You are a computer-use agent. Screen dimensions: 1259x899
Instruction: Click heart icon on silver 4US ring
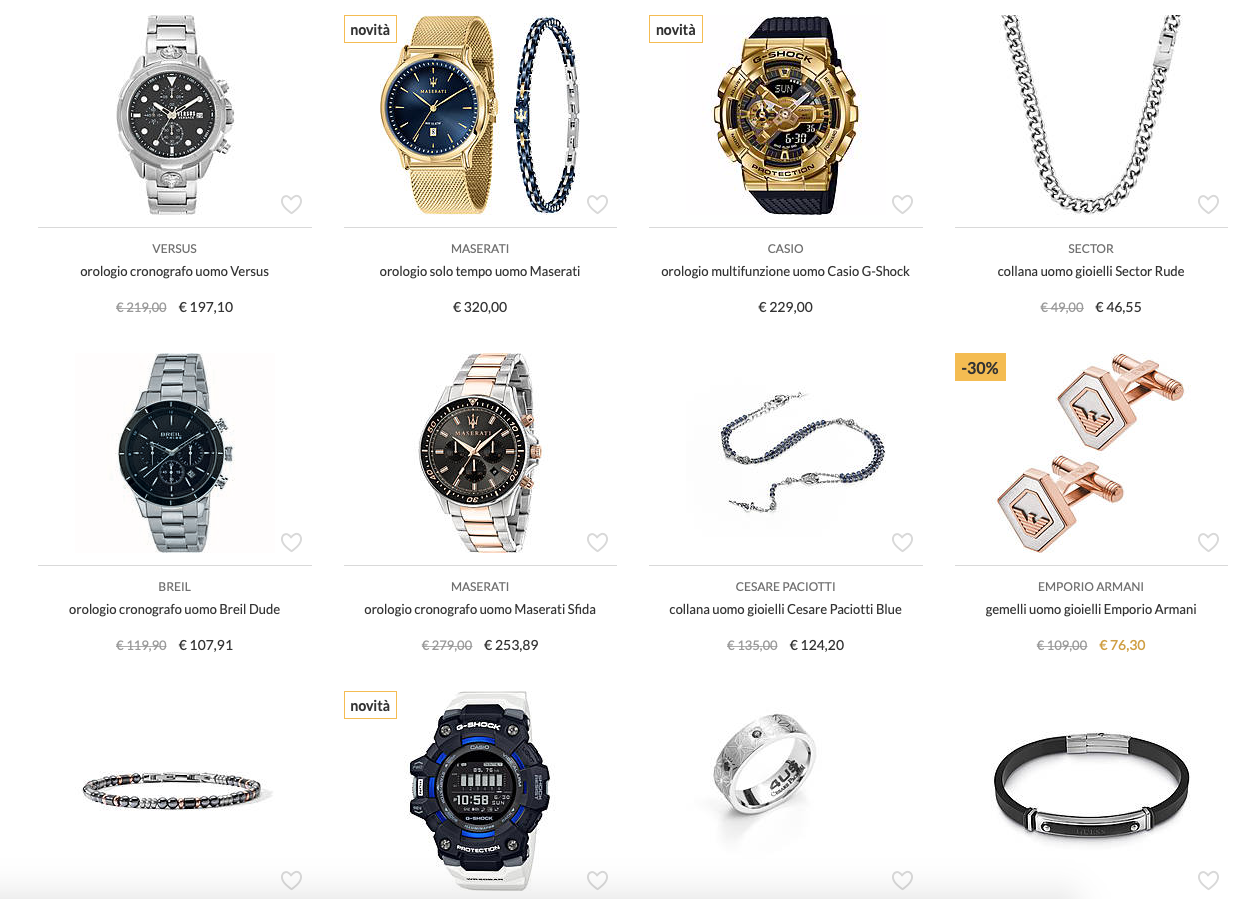[x=902, y=880]
